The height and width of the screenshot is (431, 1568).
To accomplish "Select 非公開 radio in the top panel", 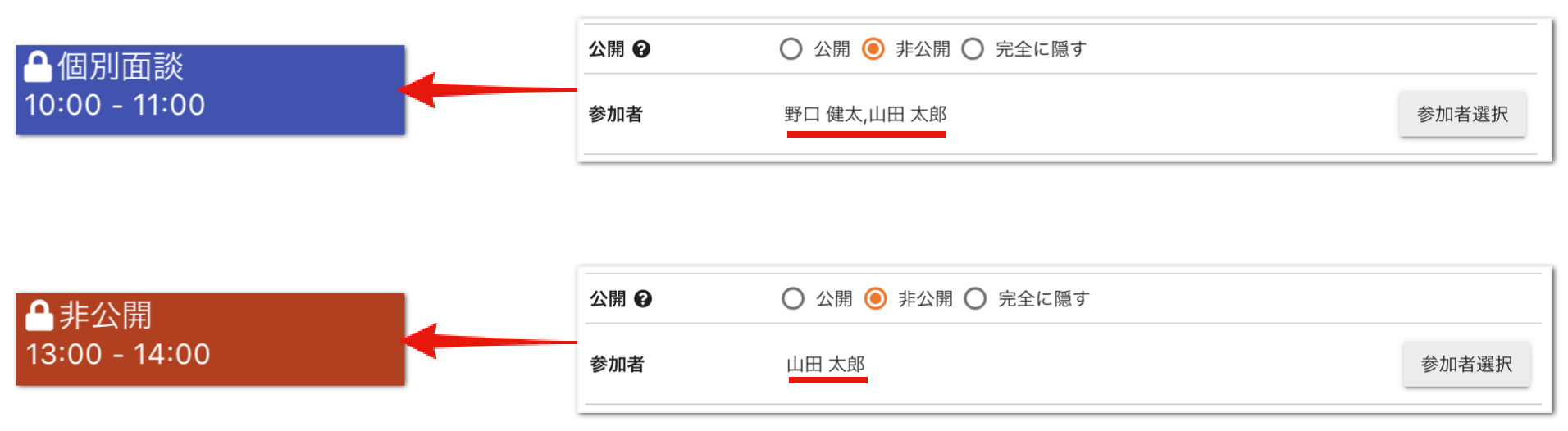I will (x=873, y=49).
